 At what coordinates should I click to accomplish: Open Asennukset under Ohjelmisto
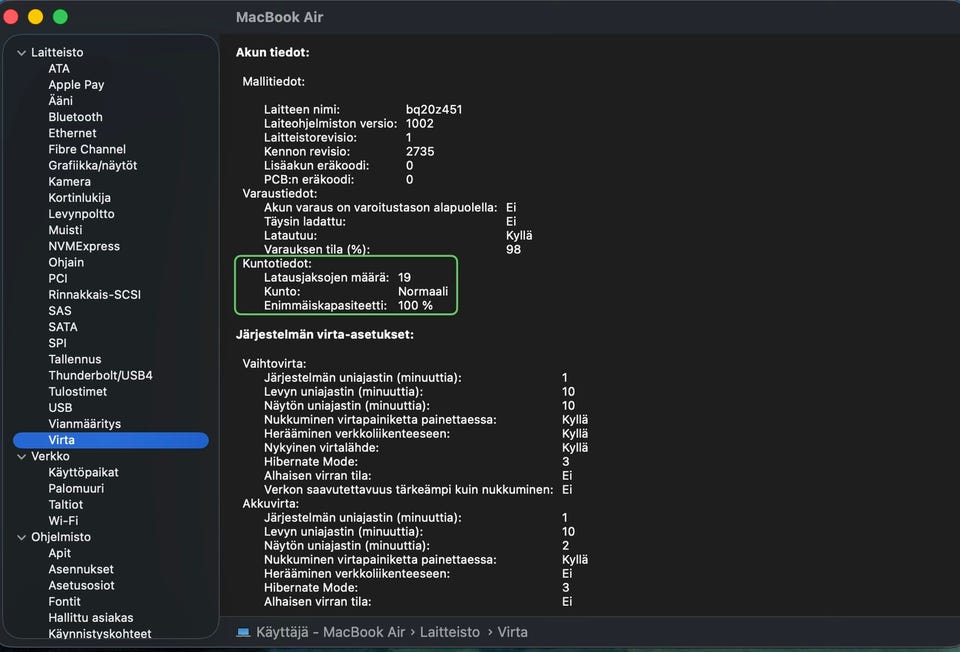tap(81, 570)
